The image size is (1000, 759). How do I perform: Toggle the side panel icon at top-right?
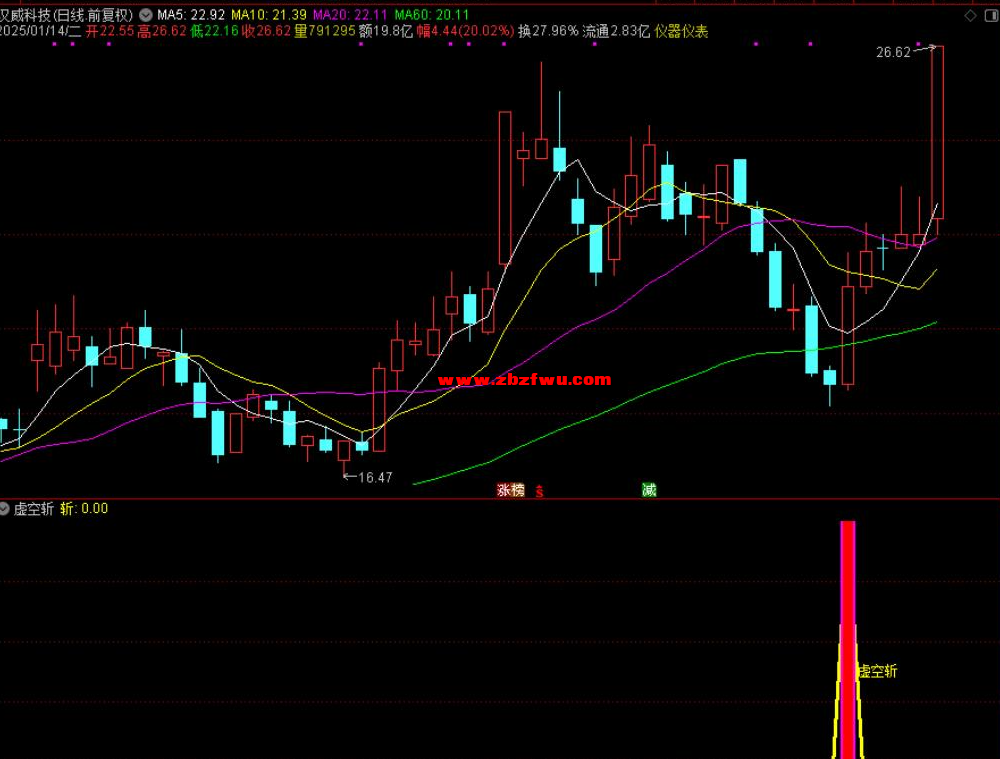tap(992, 16)
